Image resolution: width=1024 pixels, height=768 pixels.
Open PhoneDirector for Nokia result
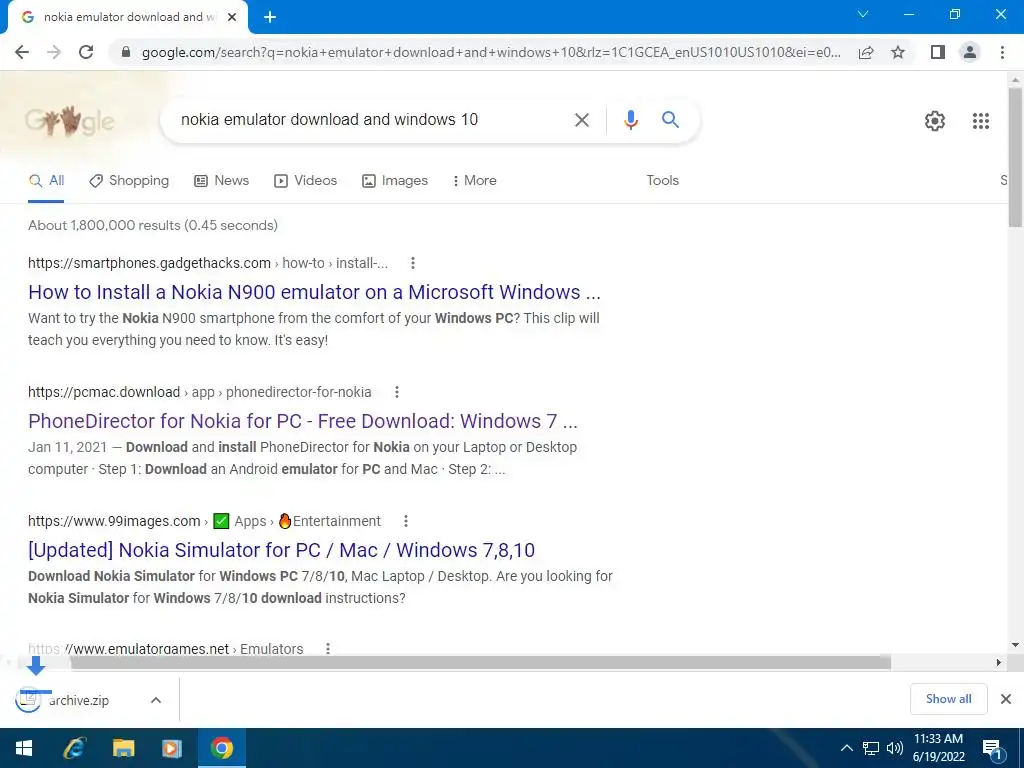click(x=303, y=421)
